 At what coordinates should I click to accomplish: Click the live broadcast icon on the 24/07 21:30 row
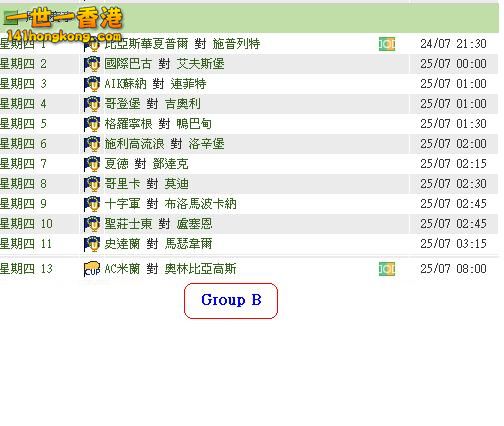click(x=387, y=44)
